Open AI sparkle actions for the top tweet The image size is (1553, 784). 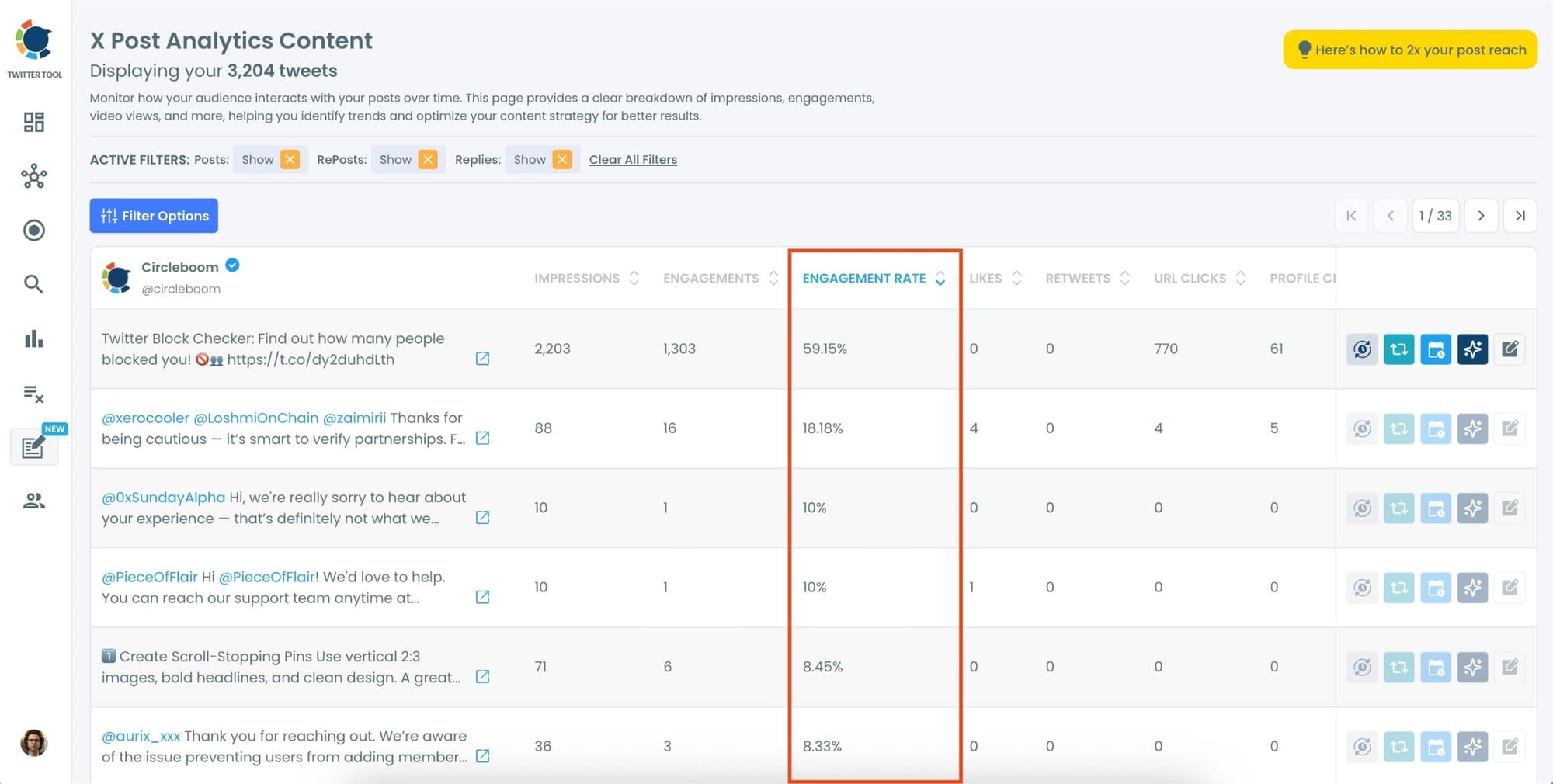[x=1472, y=349]
